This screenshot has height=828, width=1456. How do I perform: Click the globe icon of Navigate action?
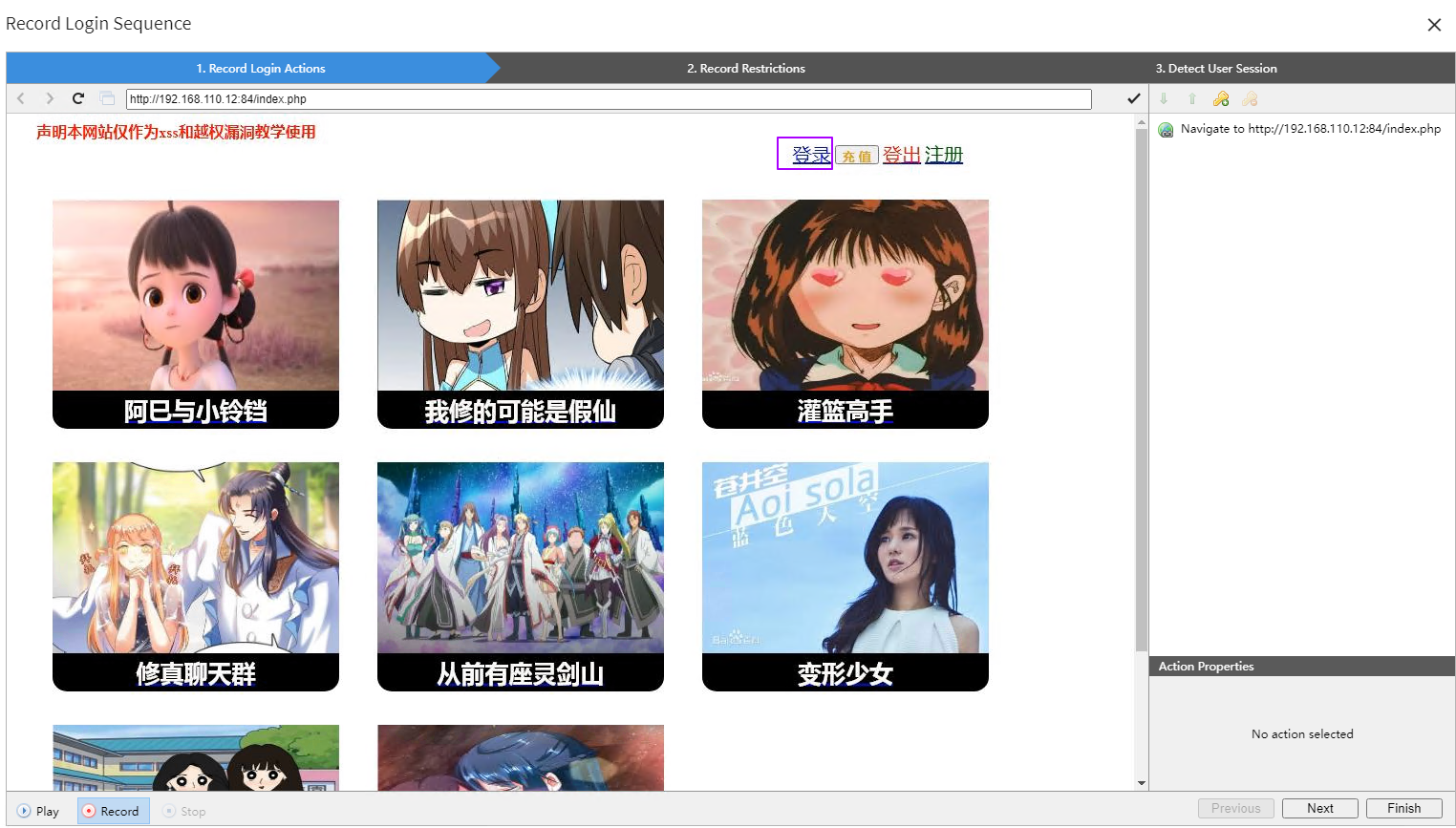tap(1167, 130)
